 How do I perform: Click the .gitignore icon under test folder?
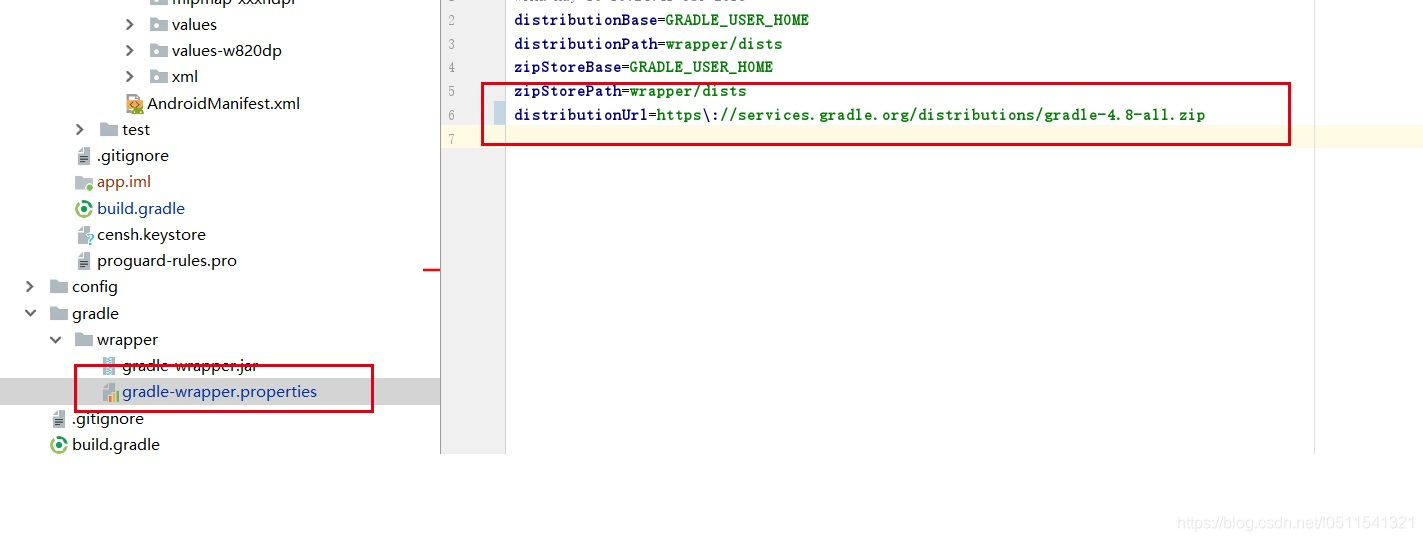coord(84,155)
